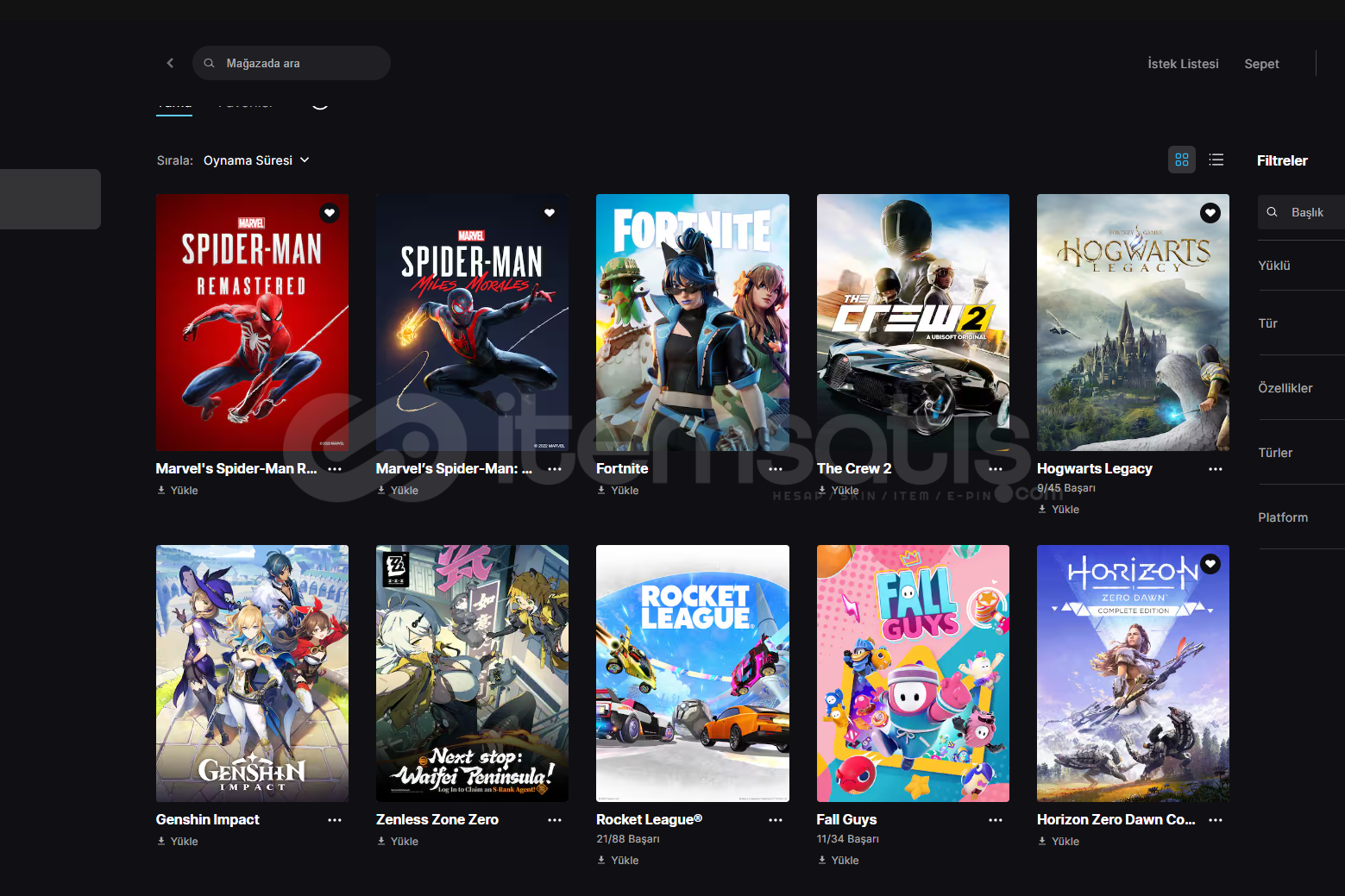Open the three-dot menu for Fall Guys
Screen dimensions: 1345x896
click(x=996, y=820)
